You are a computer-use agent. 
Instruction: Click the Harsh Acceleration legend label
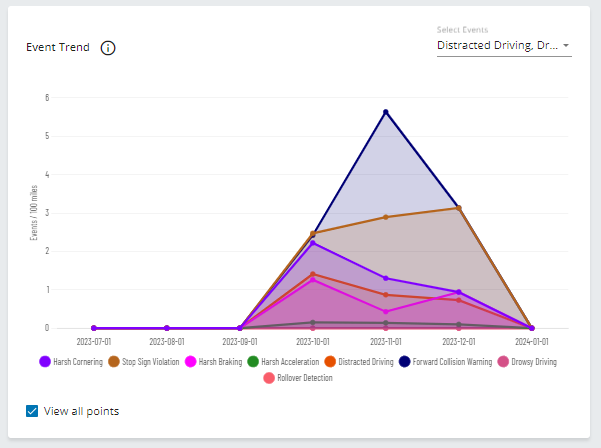[x=290, y=362]
